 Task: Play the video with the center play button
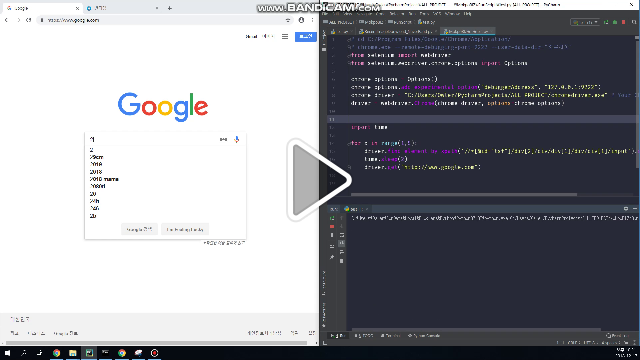click(x=319, y=180)
